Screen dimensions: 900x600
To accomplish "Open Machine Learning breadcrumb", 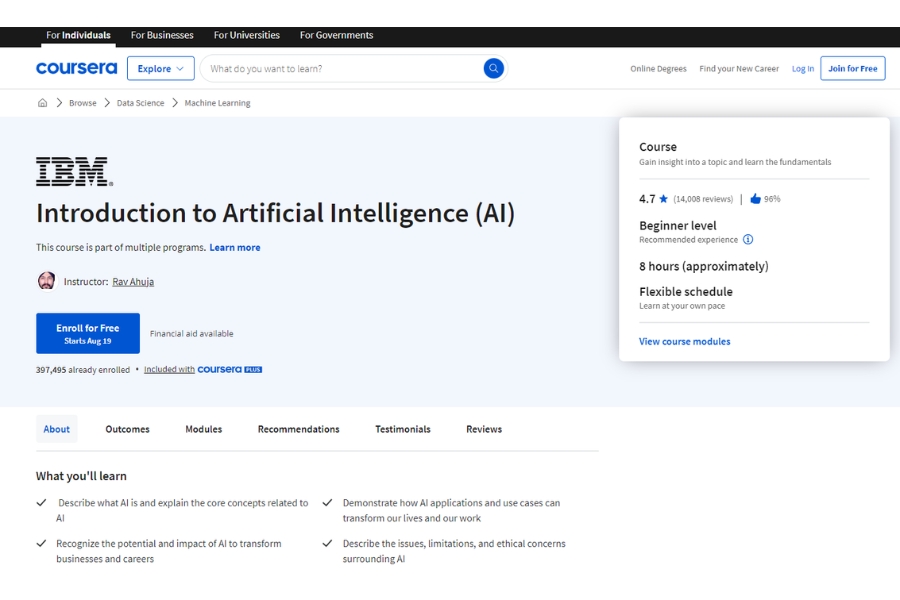I will (x=218, y=103).
